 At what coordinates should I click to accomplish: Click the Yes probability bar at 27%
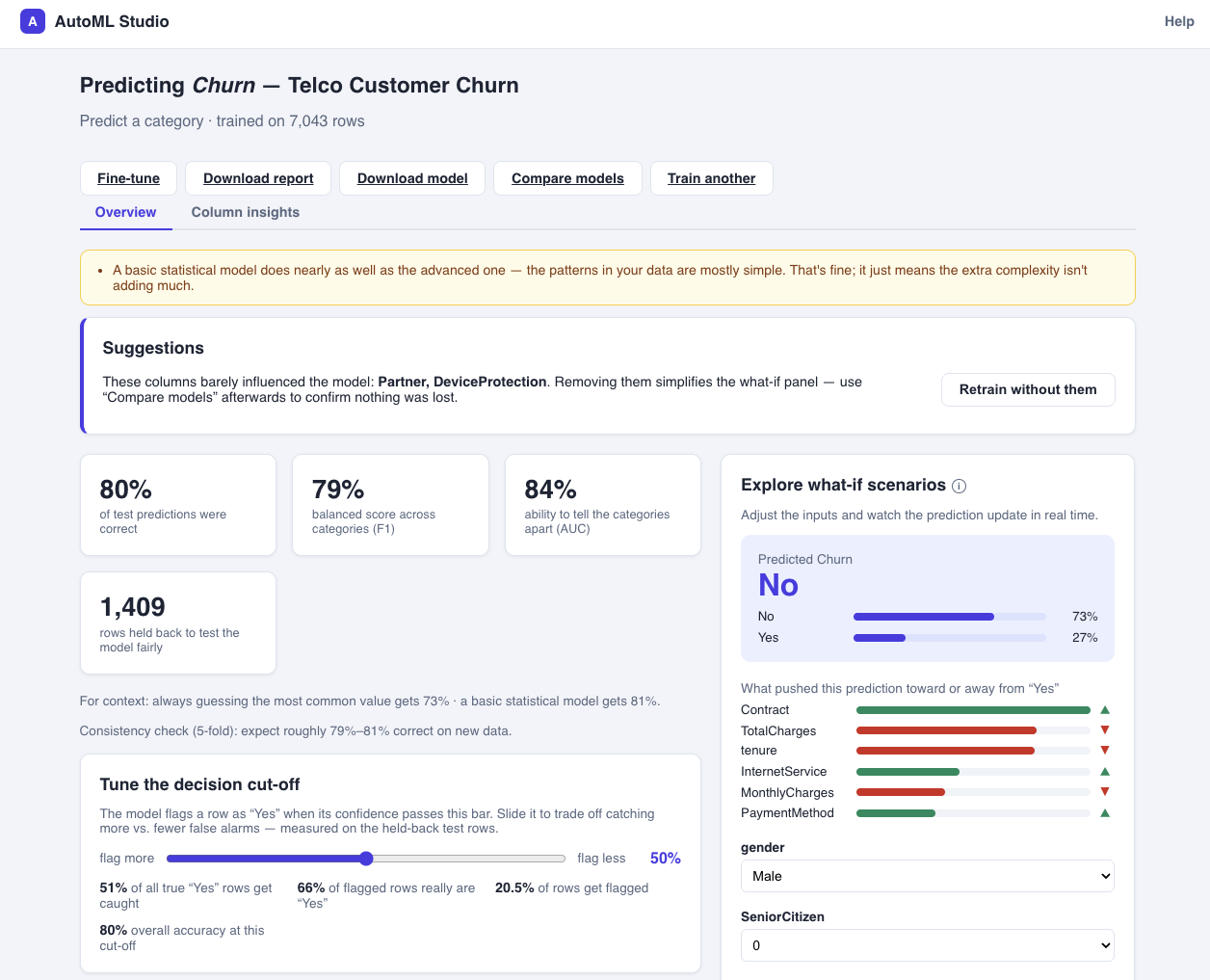pyautogui.click(x=950, y=638)
